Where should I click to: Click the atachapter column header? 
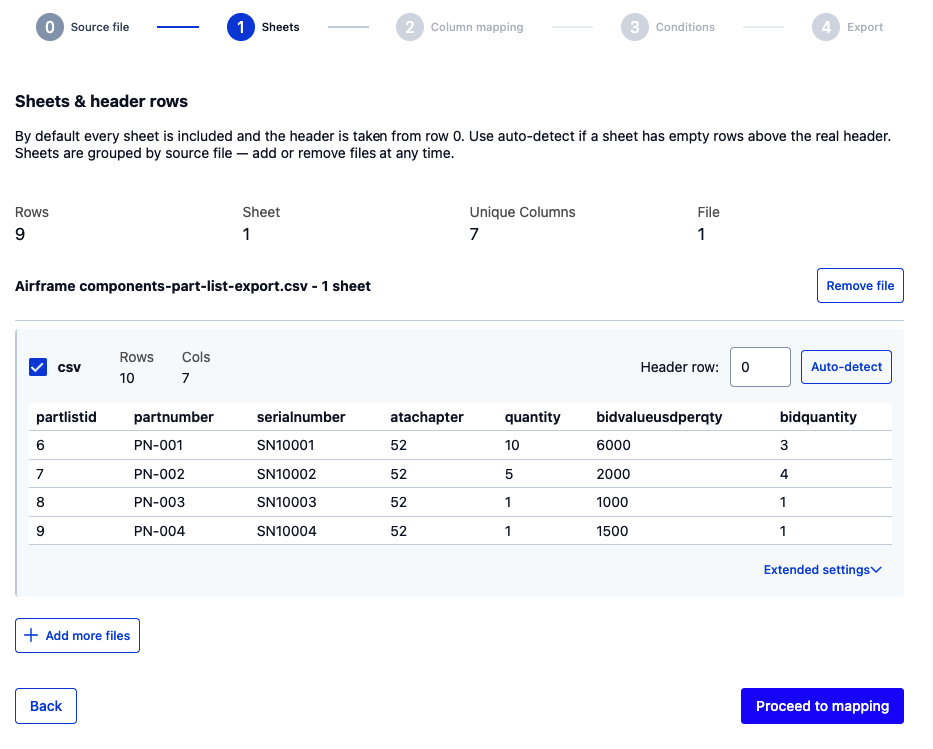427,417
